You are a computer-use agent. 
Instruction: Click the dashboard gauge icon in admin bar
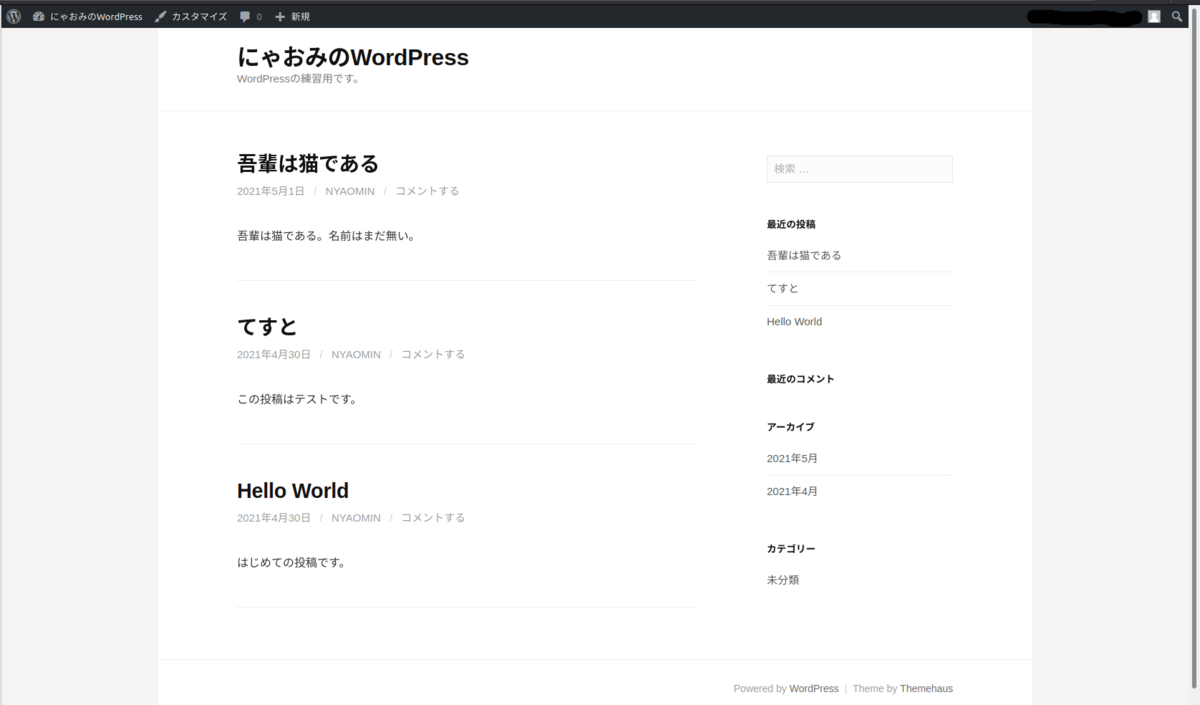click(x=39, y=17)
